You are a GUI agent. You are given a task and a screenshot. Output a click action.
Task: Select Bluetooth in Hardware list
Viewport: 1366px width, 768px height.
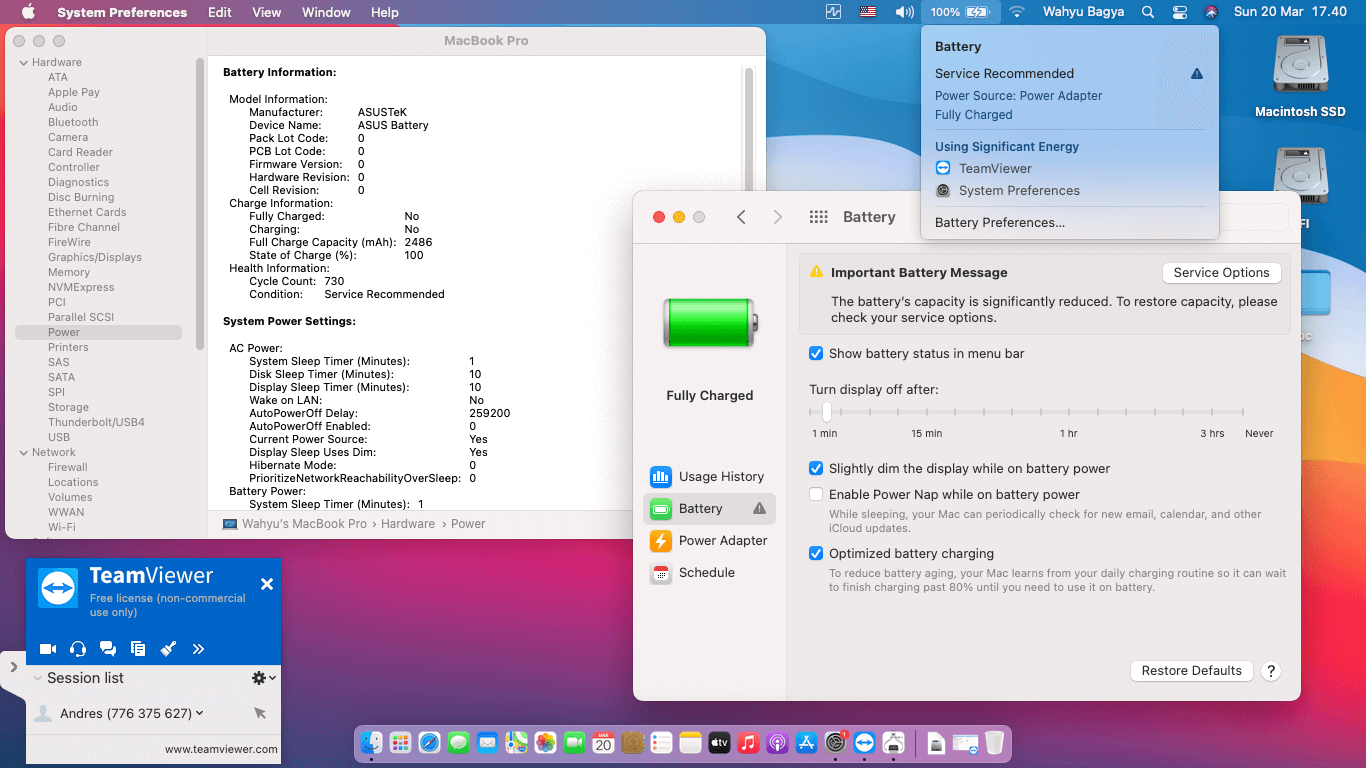[x=73, y=123]
